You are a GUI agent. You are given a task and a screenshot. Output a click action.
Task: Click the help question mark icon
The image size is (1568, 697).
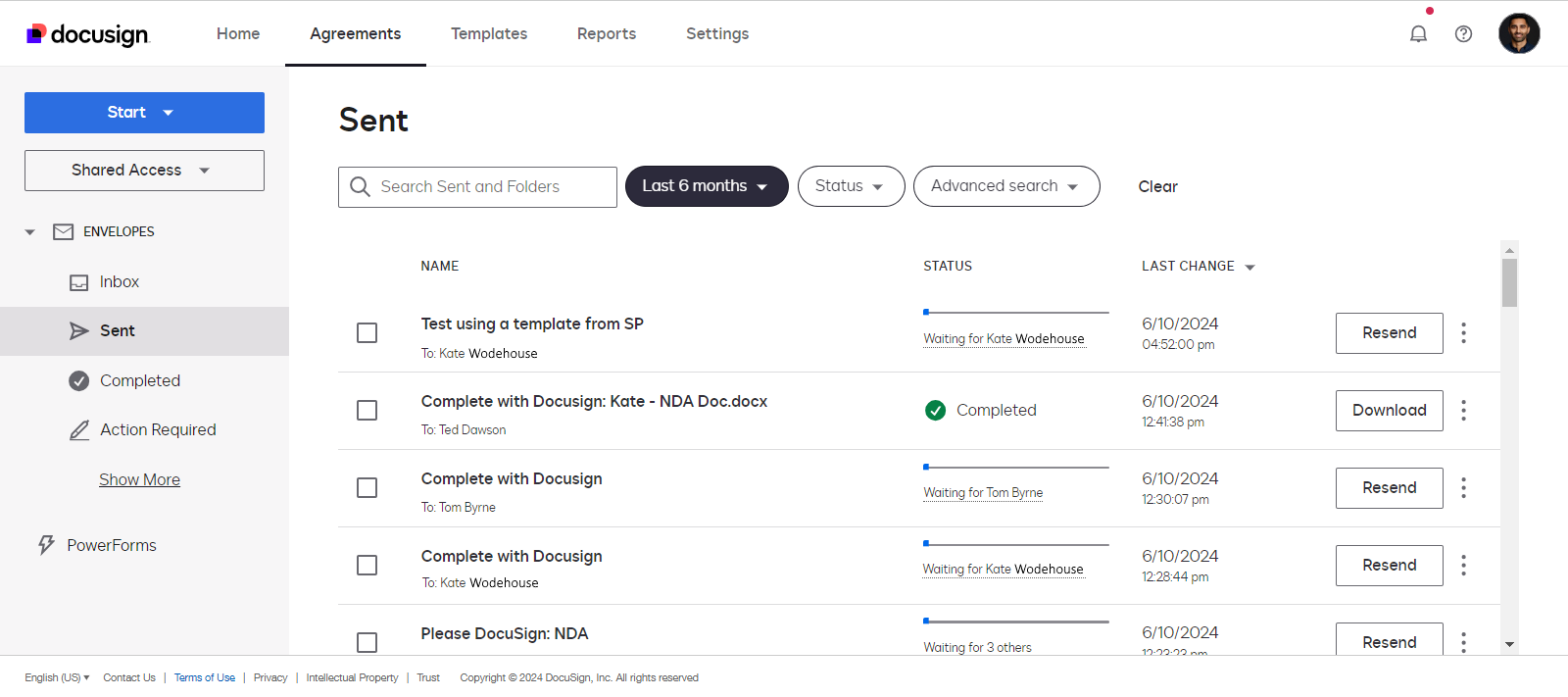[x=1463, y=34]
